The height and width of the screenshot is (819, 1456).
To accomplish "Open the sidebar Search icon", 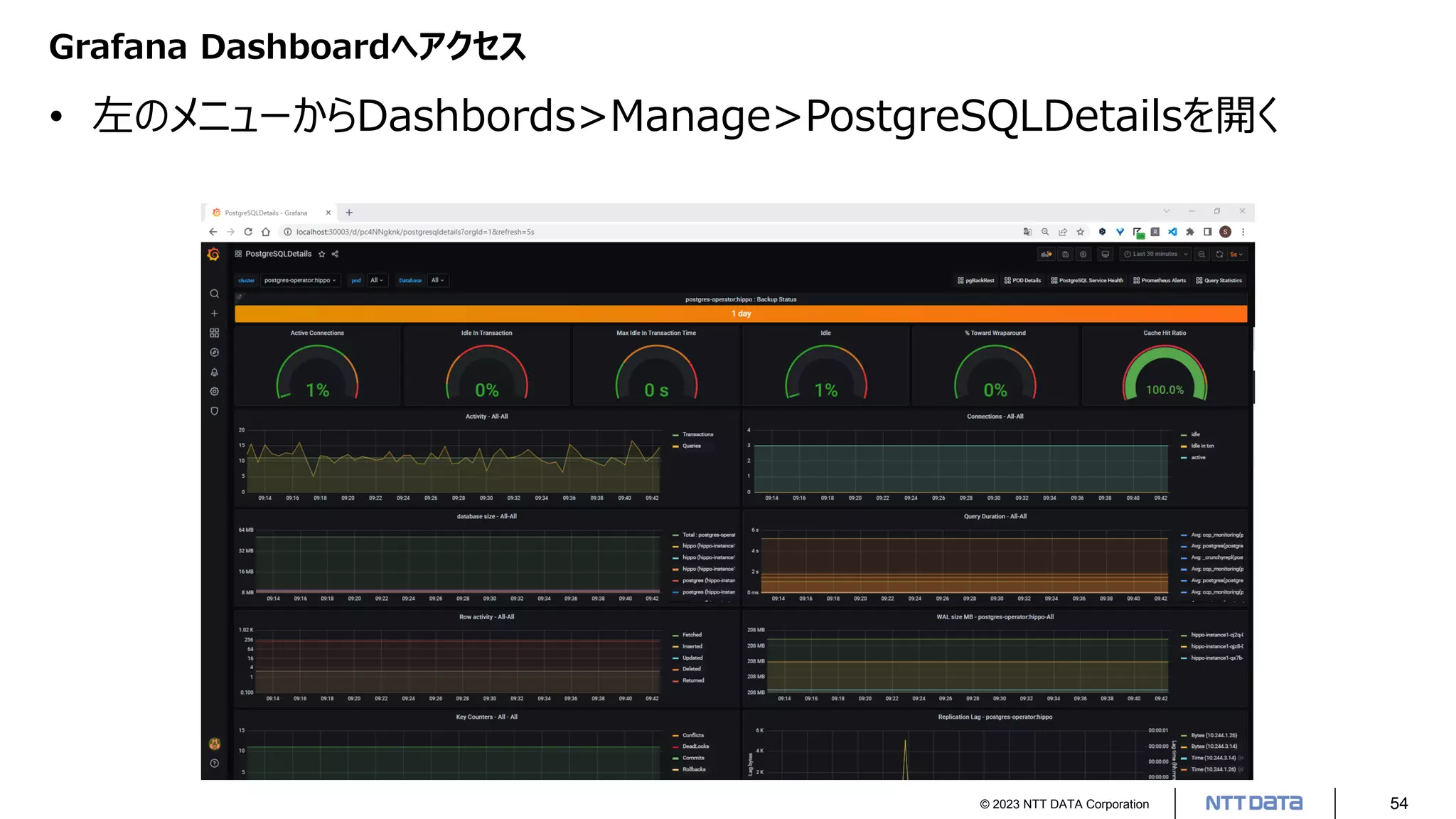I will 214,294.
